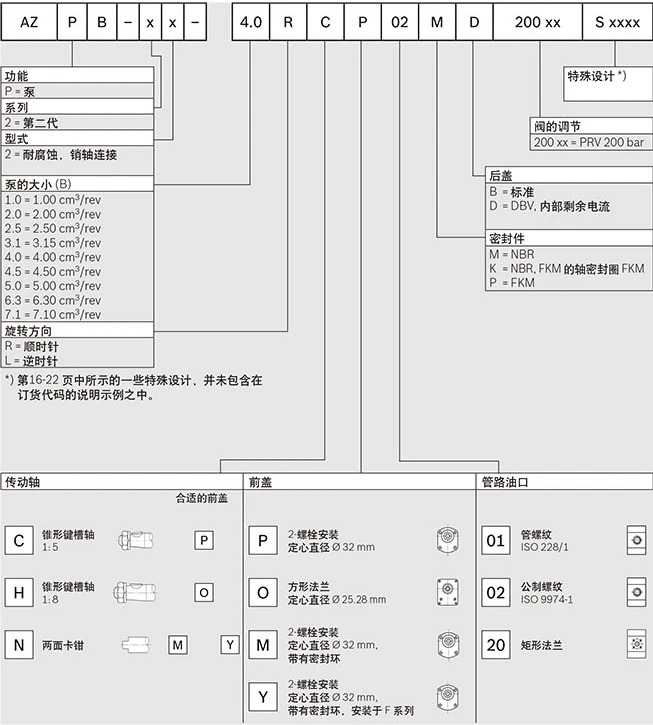Select the 2-bolt mount Ø32 front cover icon
Image resolution: width=653 pixels, height=725 pixels.
(x=447, y=540)
